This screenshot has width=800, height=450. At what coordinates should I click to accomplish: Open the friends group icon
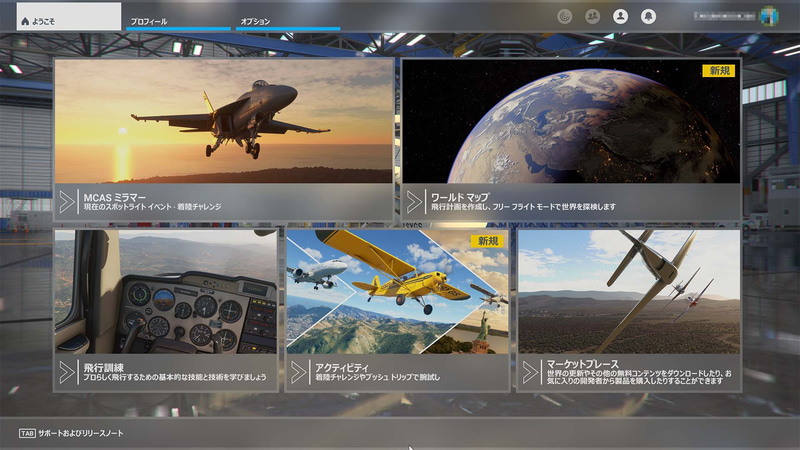(592, 17)
